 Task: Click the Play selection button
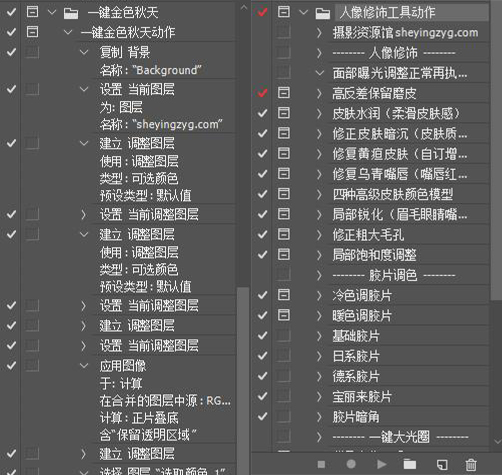381,464
